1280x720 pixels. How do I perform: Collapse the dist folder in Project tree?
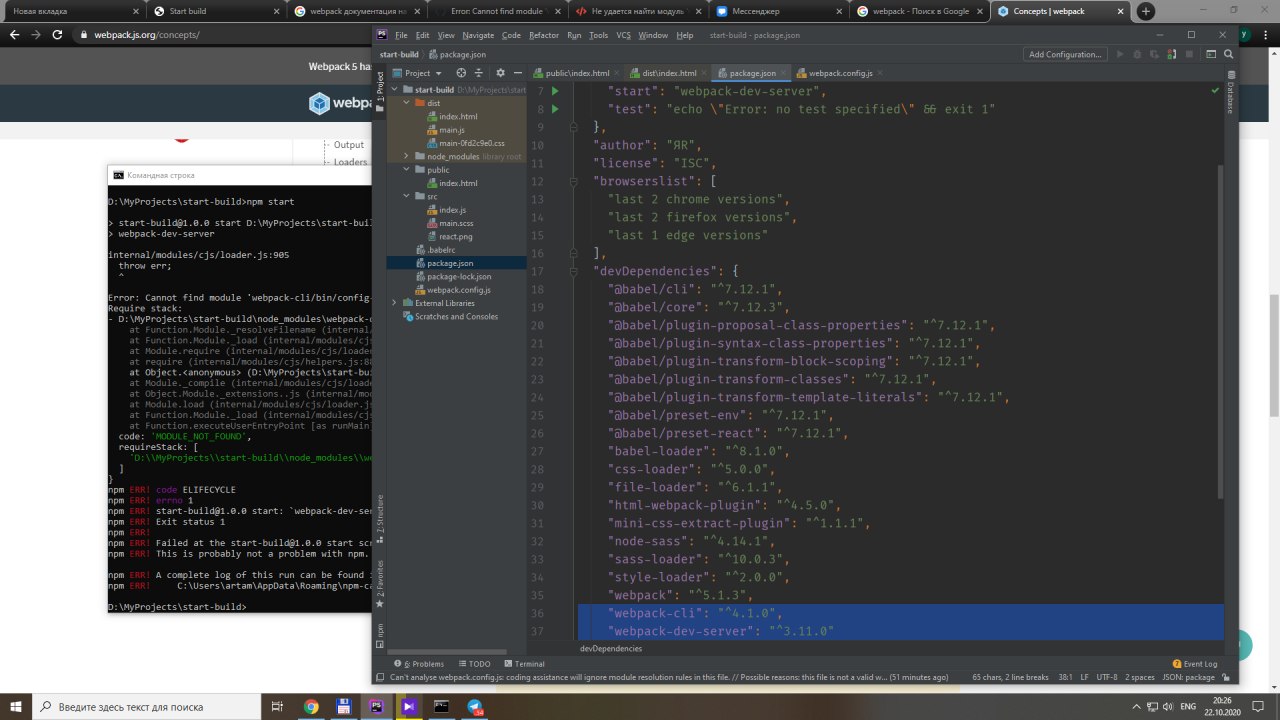click(x=406, y=103)
